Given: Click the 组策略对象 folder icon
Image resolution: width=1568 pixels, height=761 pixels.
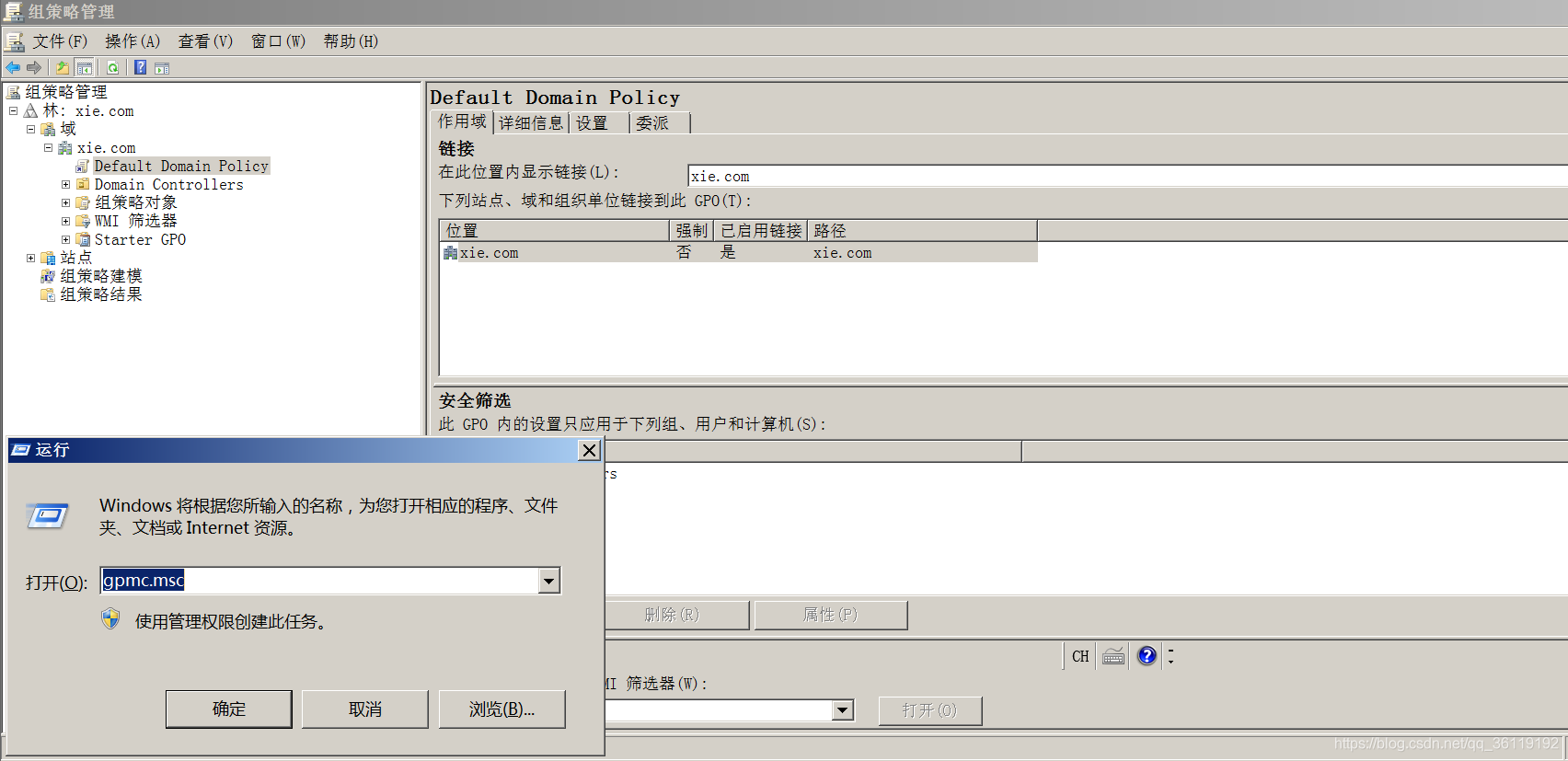Looking at the screenshot, I should point(83,202).
